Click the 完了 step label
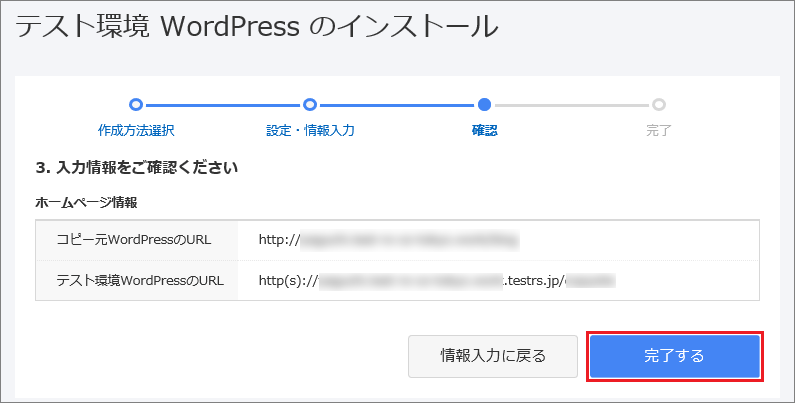 (659, 130)
